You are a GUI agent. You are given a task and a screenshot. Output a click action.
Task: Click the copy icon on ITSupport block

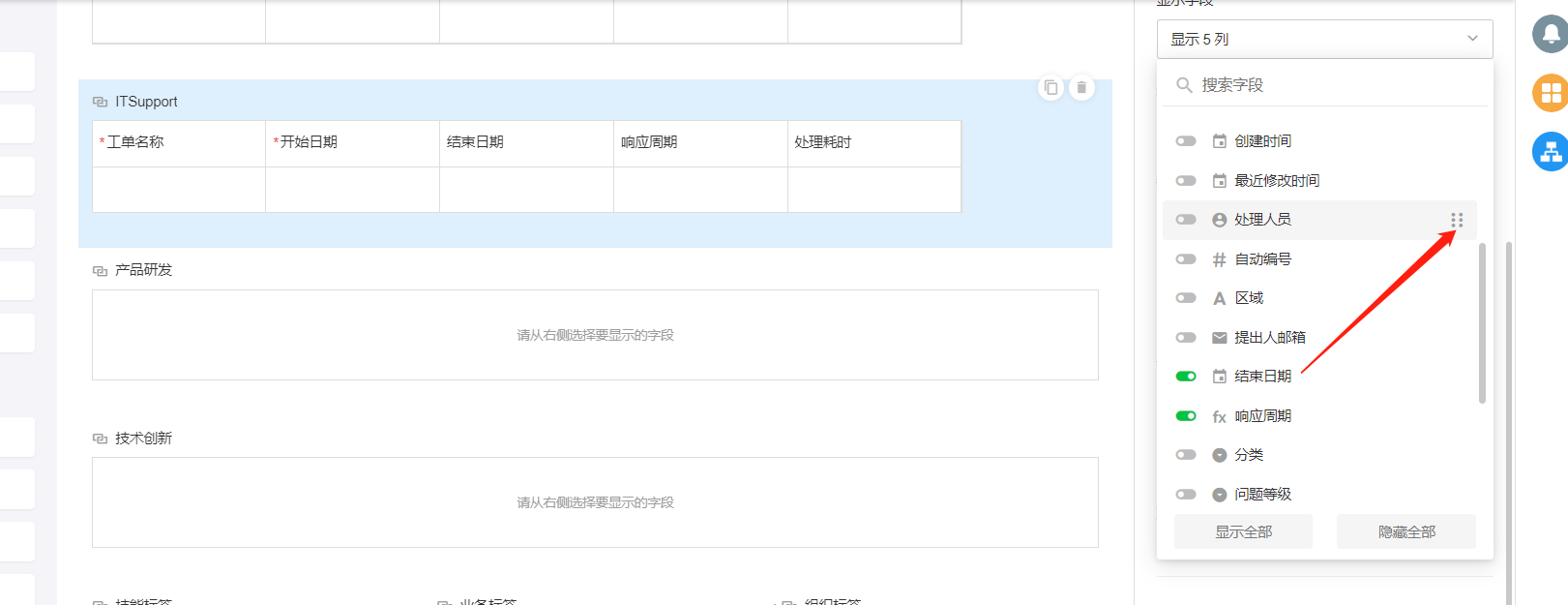tap(1050, 88)
